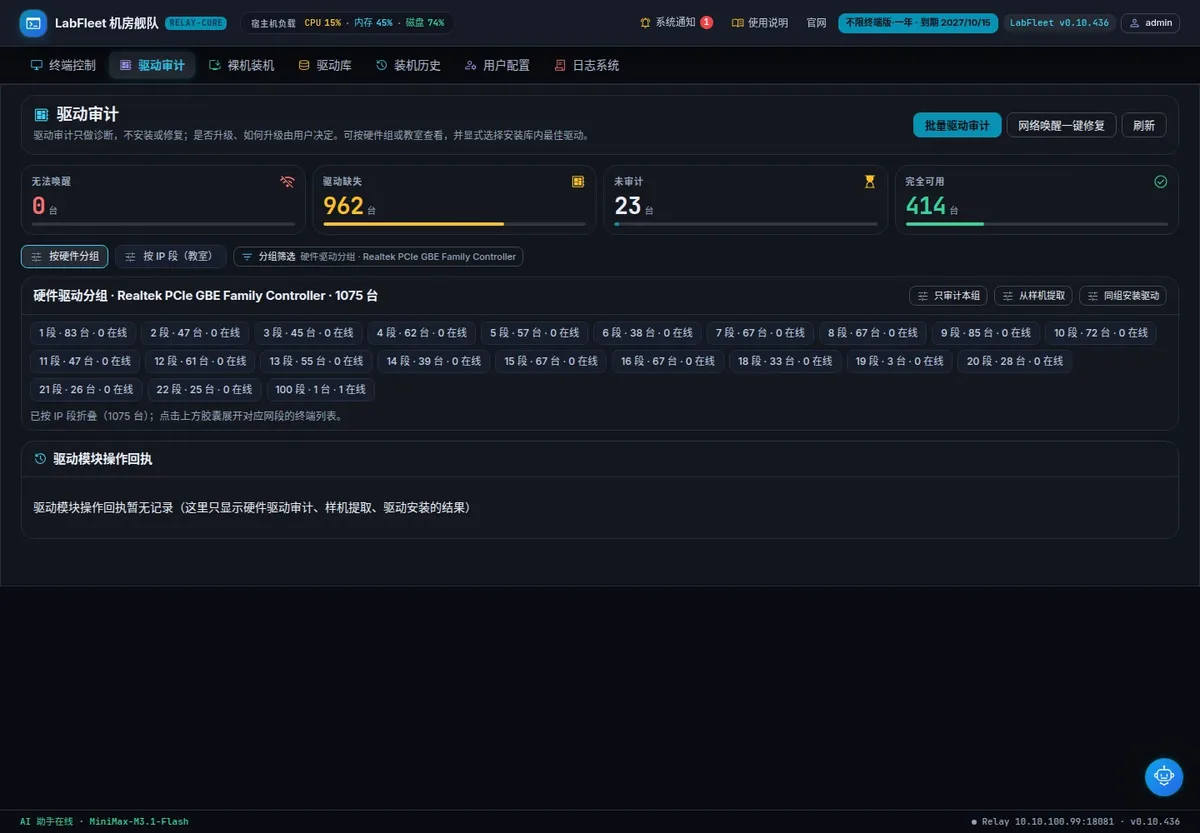
Task: Click 从样机提取 button
Action: 1033,296
